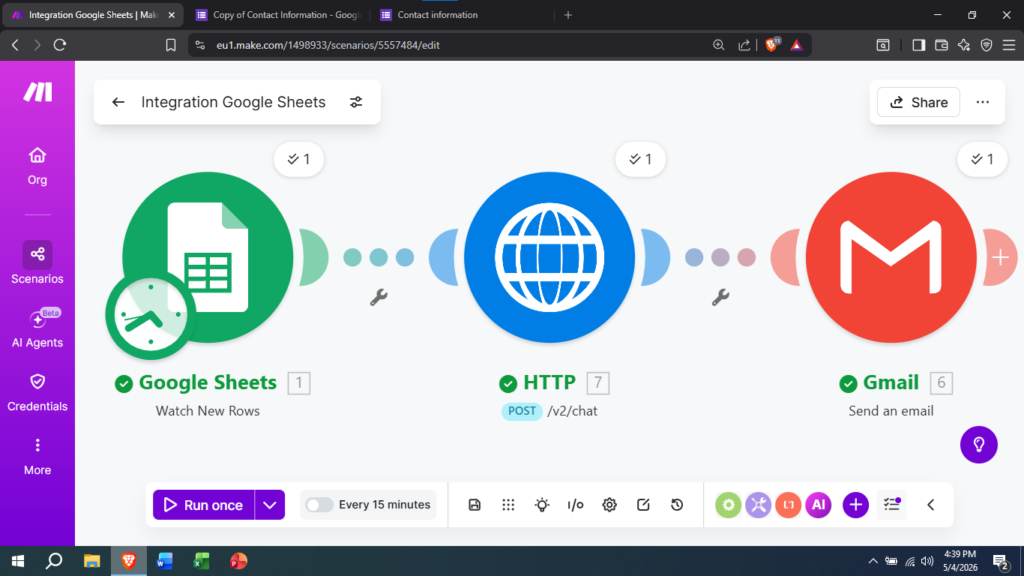The image size is (1024, 576).
Task: Open File Explorer from taskbar
Action: pyautogui.click(x=91, y=561)
